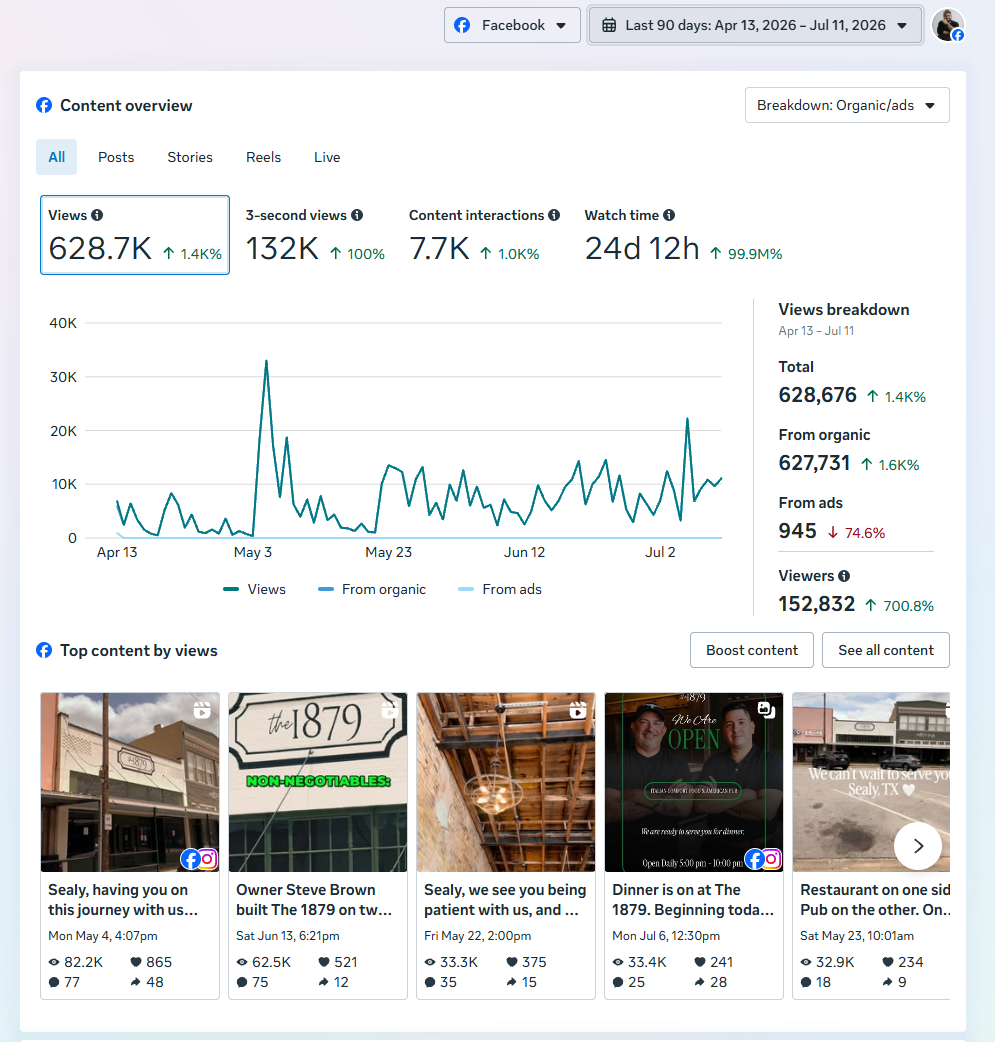Click the Facebook logo beside Top content by views
995x1042 pixels.
(44, 650)
